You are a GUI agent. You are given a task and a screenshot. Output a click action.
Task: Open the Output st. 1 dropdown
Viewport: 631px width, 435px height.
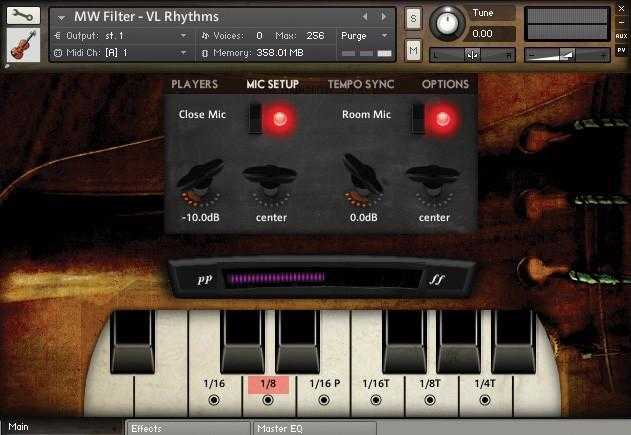[x=122, y=36]
